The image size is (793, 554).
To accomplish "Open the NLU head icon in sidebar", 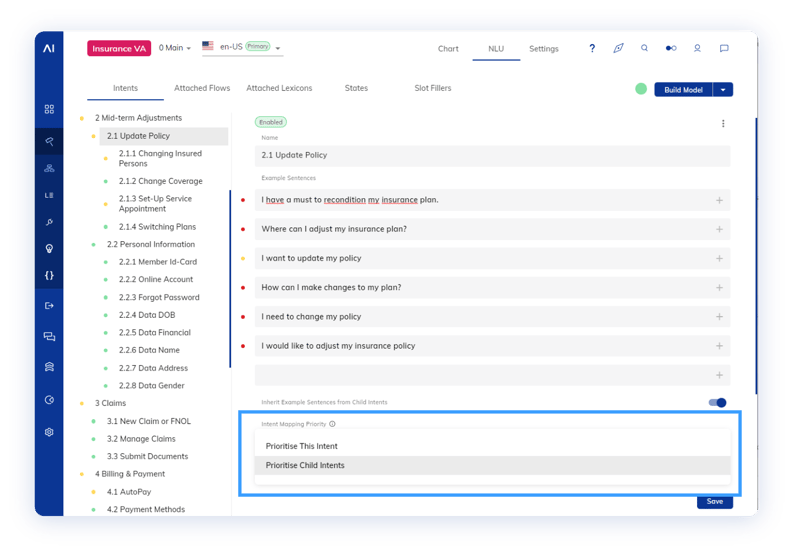I will tap(49, 141).
